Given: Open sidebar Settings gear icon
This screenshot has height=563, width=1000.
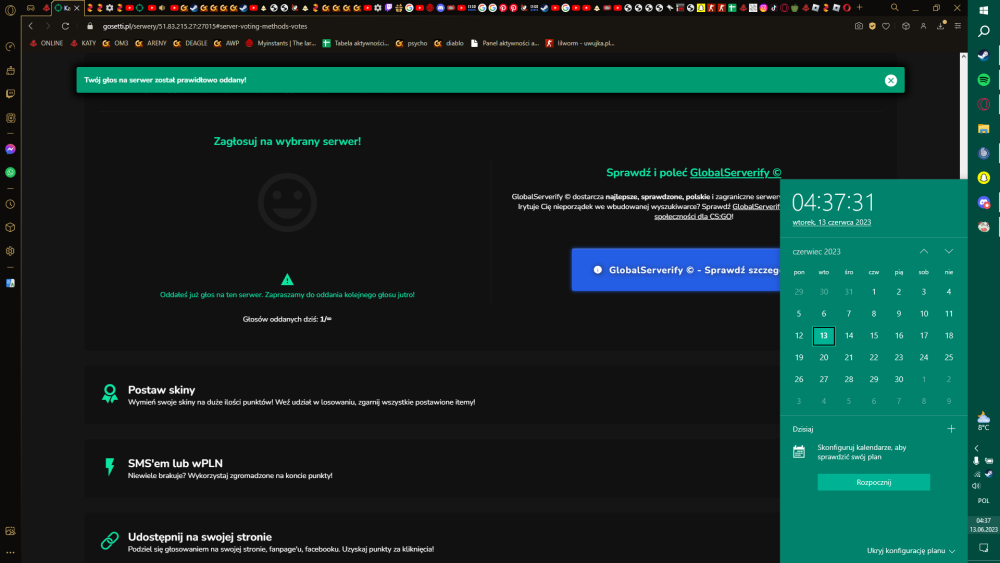Looking at the screenshot, I should pos(10,251).
